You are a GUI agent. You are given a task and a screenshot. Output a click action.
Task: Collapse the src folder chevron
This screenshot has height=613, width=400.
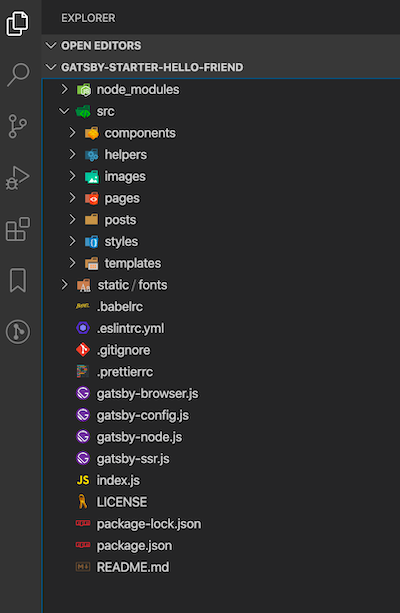point(64,111)
